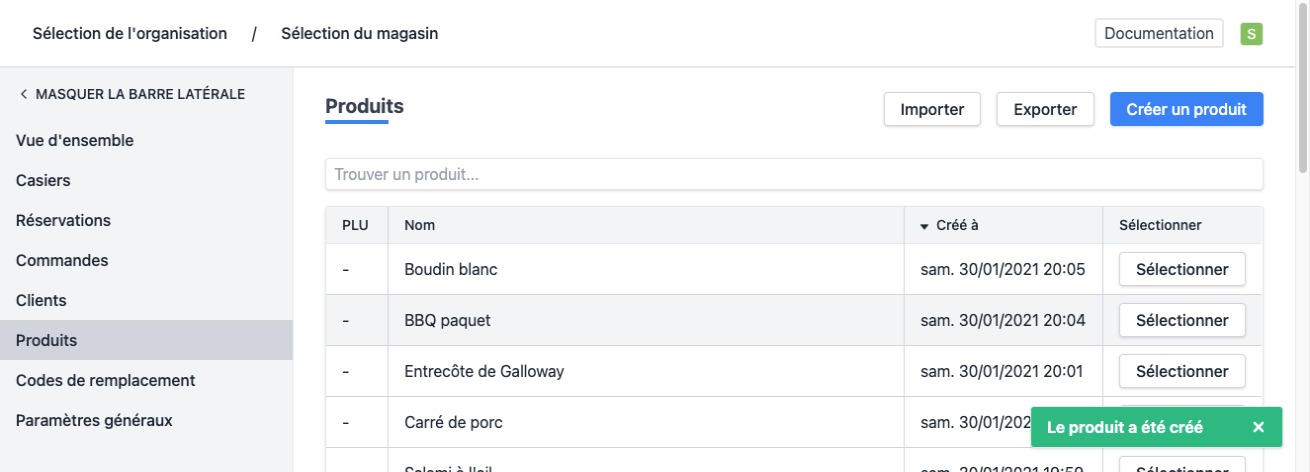Collapse sidebar with the chevron arrow

coord(23,95)
